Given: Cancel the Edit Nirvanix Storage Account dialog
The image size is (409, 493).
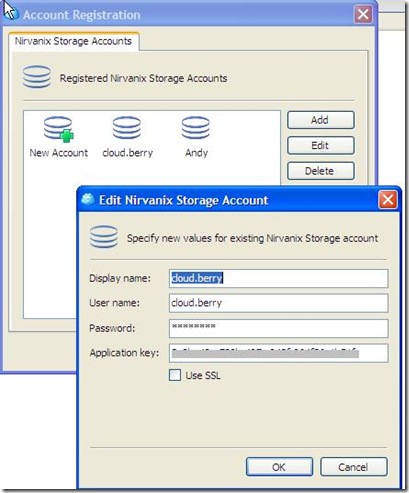Looking at the screenshot, I should (x=354, y=467).
